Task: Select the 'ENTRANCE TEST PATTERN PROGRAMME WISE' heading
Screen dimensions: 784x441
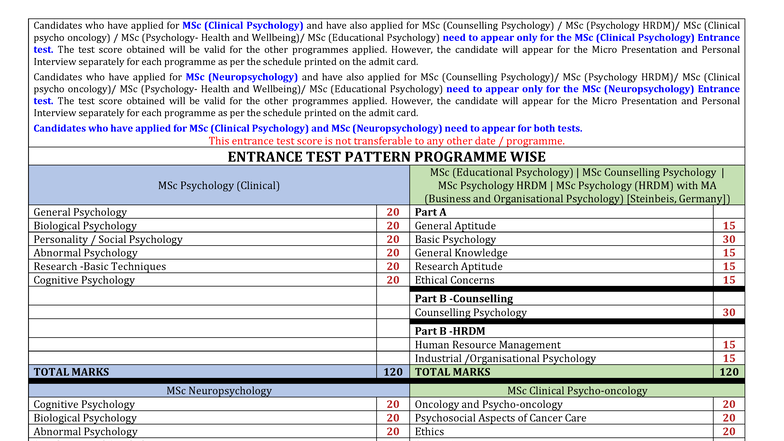Action: click(x=386, y=157)
